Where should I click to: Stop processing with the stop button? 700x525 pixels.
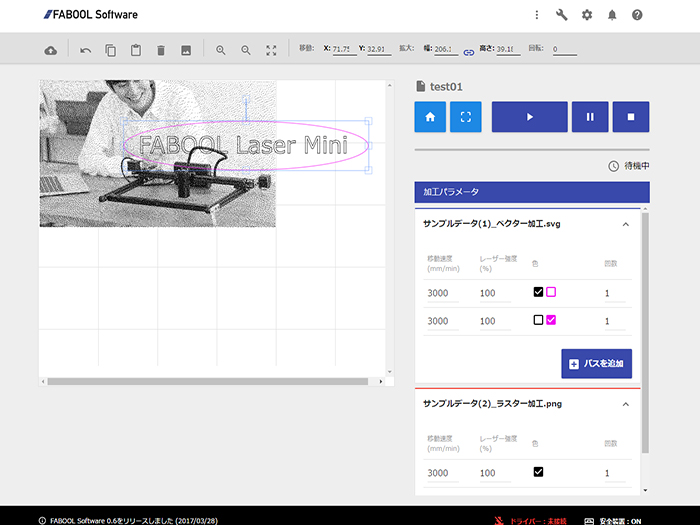631,117
